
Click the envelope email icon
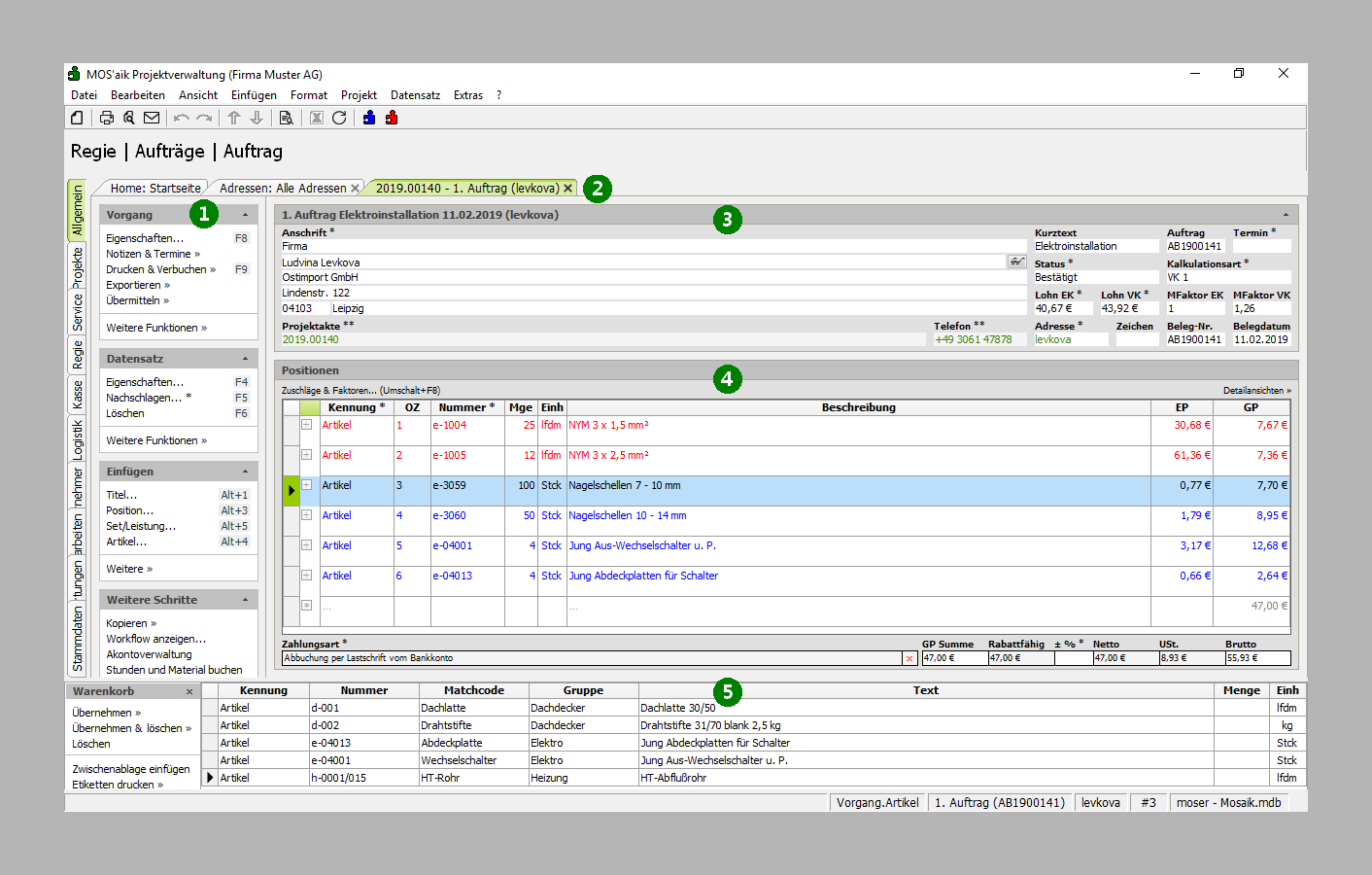tap(152, 118)
